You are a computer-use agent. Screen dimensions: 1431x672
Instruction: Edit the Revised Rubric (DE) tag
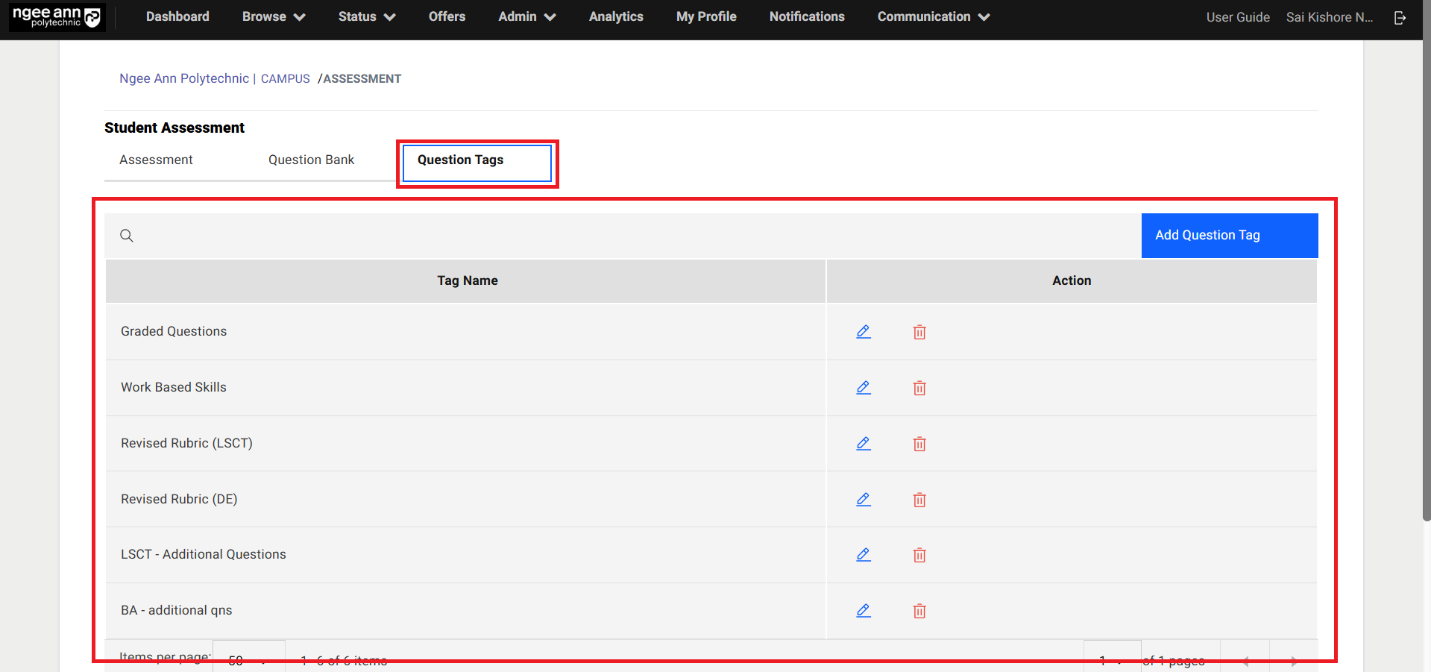pyautogui.click(x=863, y=500)
